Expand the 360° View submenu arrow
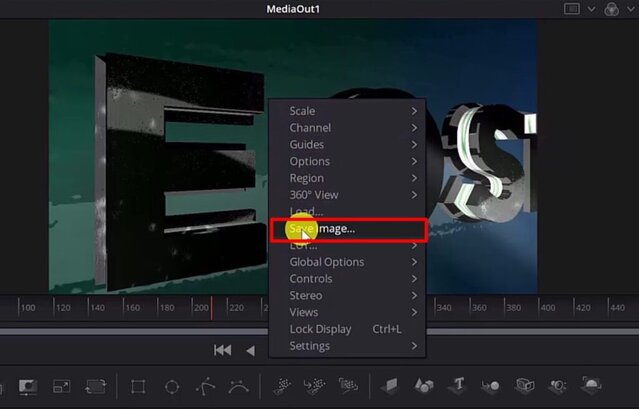639x409 pixels. point(414,195)
